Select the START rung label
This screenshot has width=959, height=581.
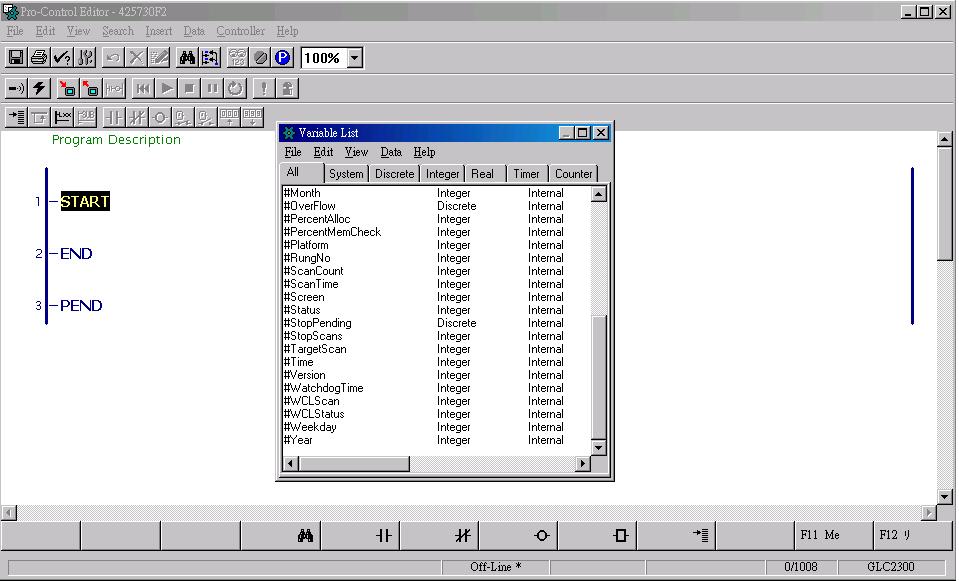click(85, 202)
